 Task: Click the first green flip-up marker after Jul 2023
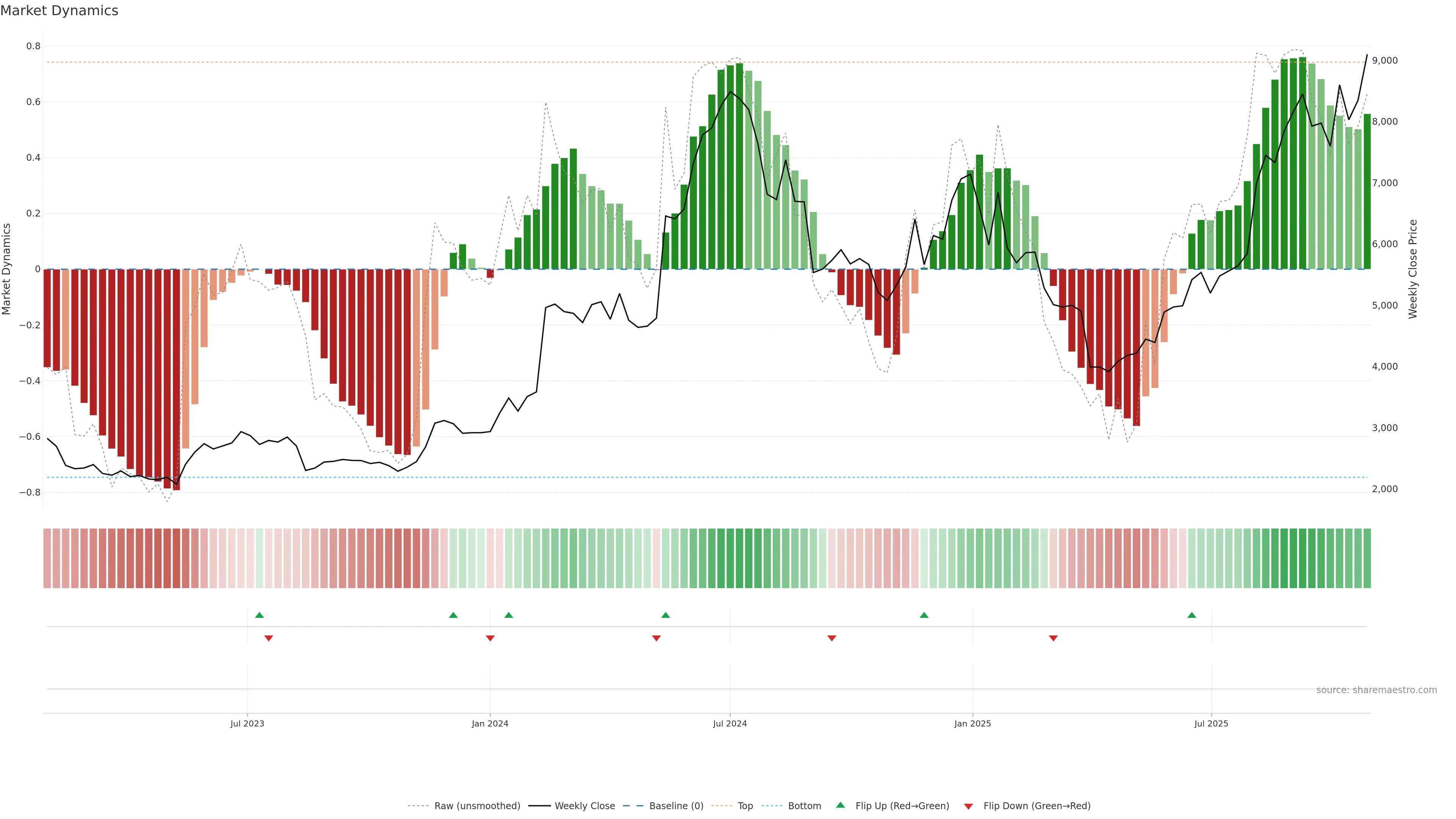(x=259, y=615)
